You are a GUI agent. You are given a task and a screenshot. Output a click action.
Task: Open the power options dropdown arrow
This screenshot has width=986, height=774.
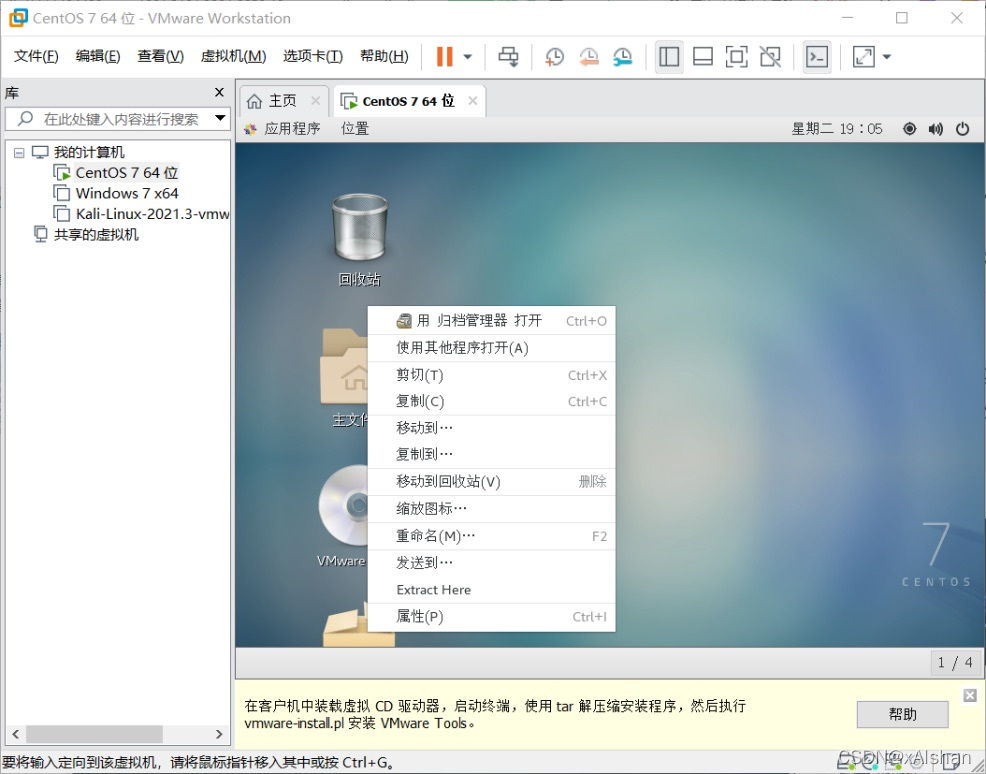[468, 57]
